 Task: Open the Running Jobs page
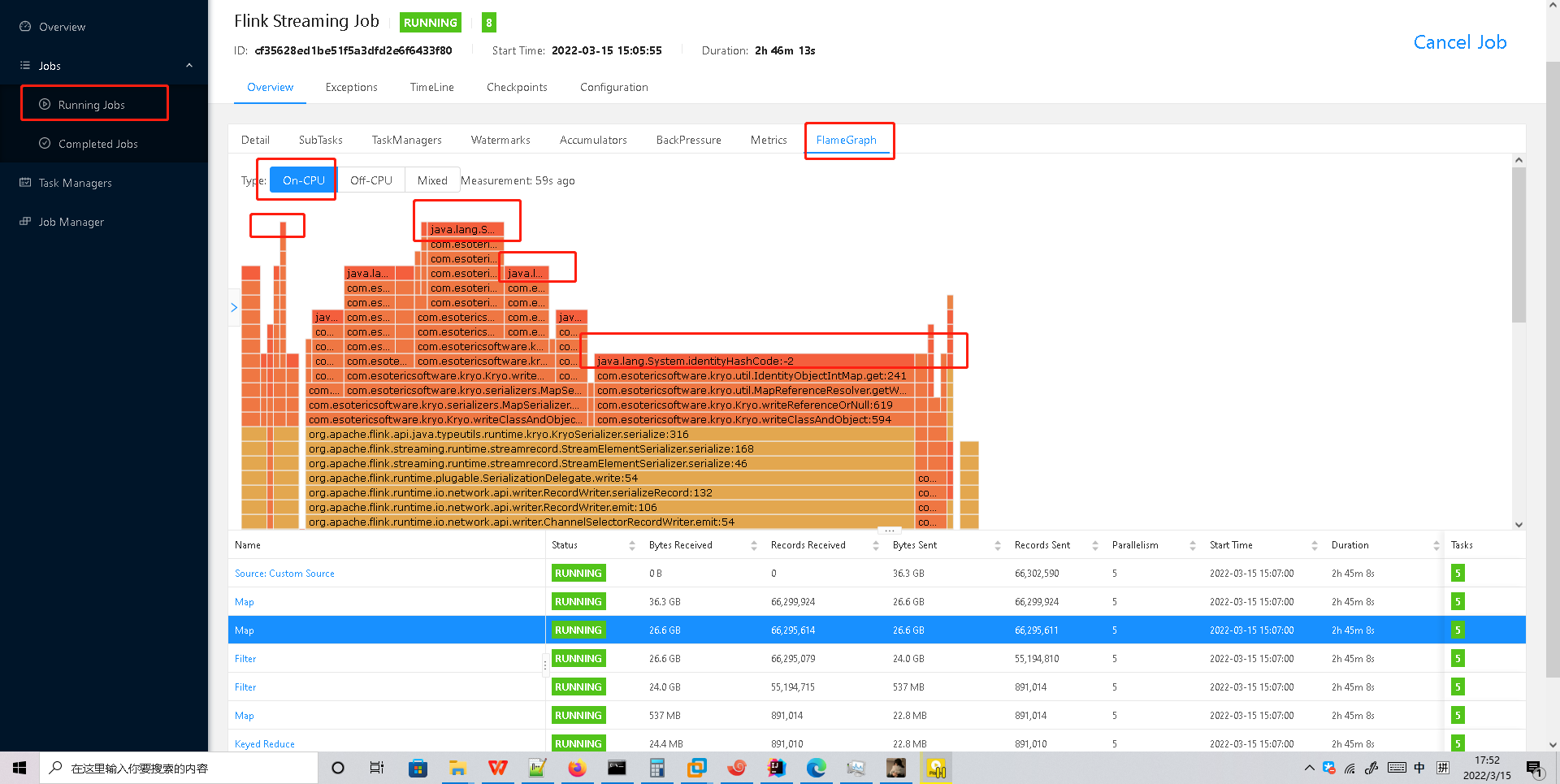pos(91,105)
